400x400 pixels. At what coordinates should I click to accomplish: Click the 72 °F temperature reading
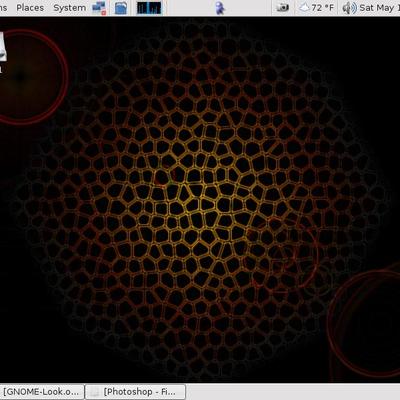[323, 8]
